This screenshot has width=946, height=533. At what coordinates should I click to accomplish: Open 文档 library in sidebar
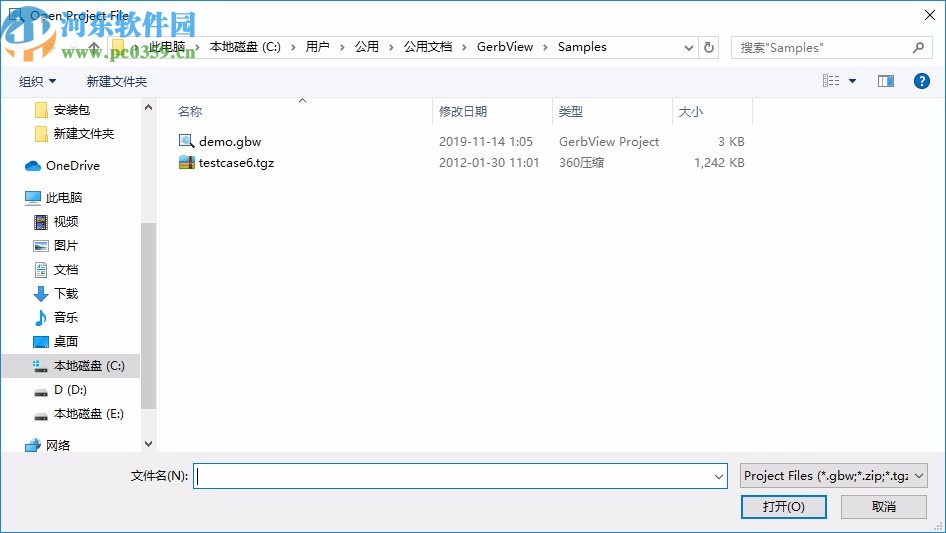click(56, 270)
